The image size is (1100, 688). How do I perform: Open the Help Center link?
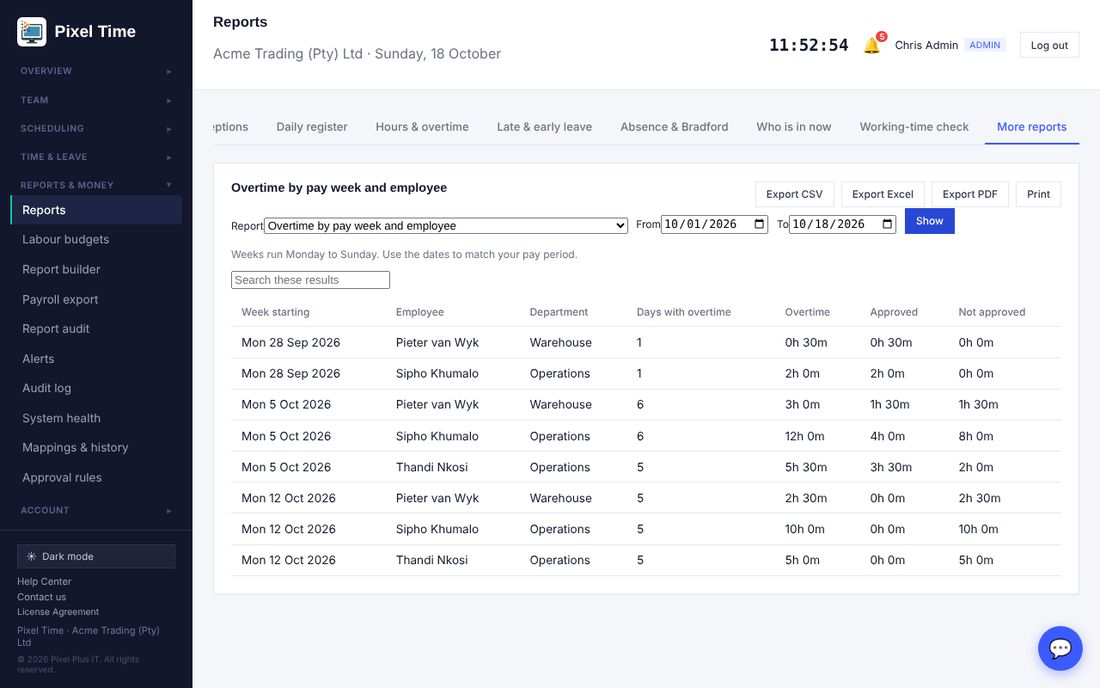(x=44, y=581)
